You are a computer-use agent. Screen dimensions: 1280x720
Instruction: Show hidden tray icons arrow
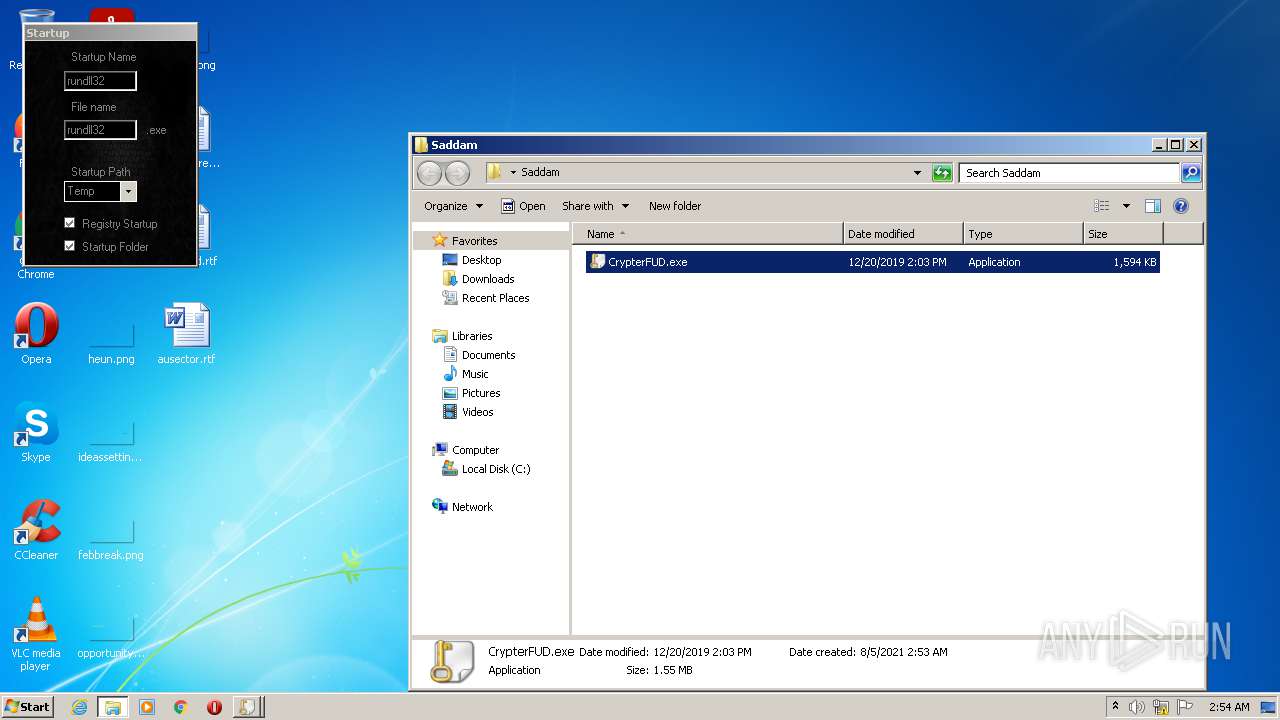pyautogui.click(x=1115, y=706)
